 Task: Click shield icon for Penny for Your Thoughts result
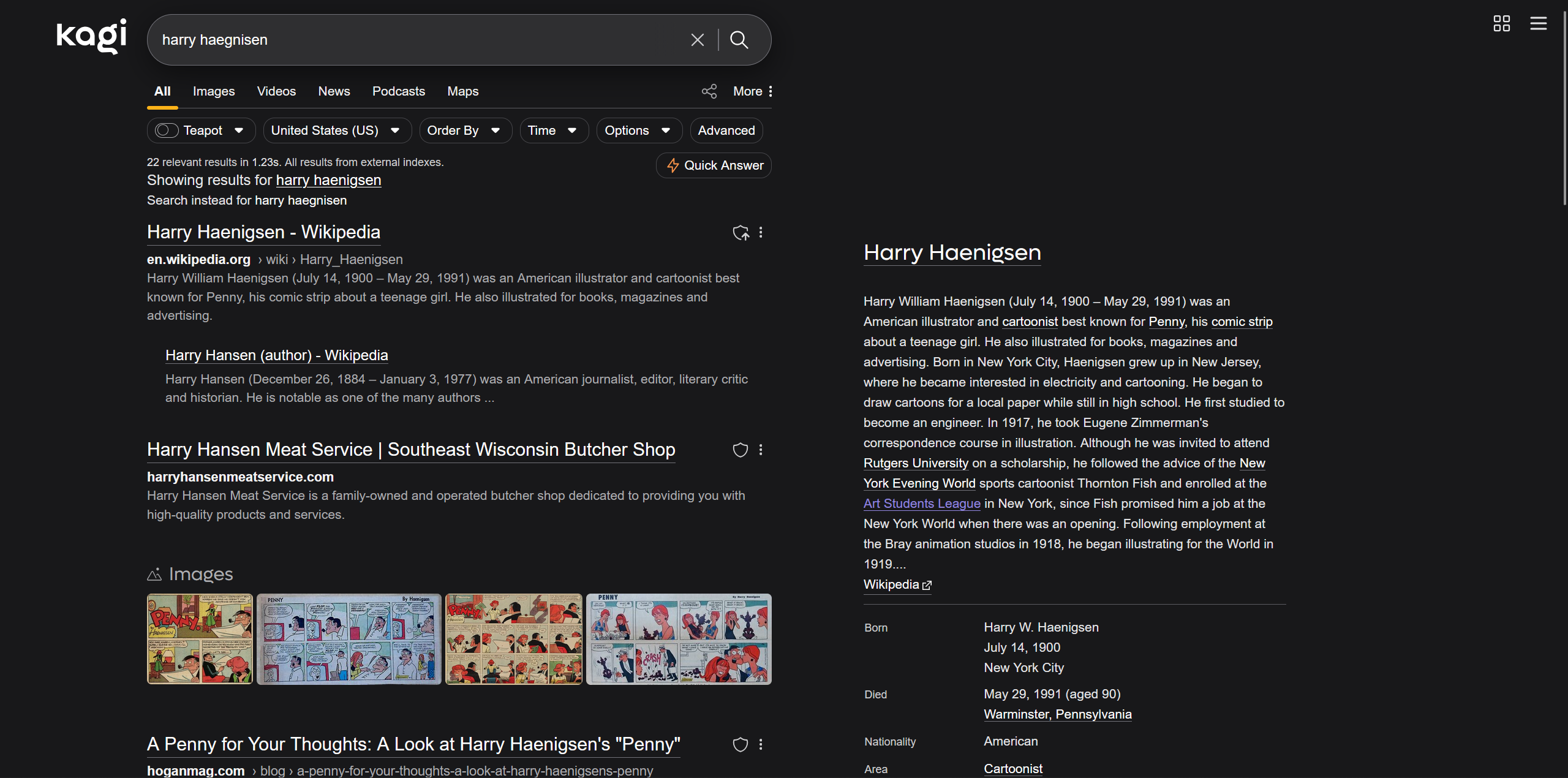click(x=741, y=744)
